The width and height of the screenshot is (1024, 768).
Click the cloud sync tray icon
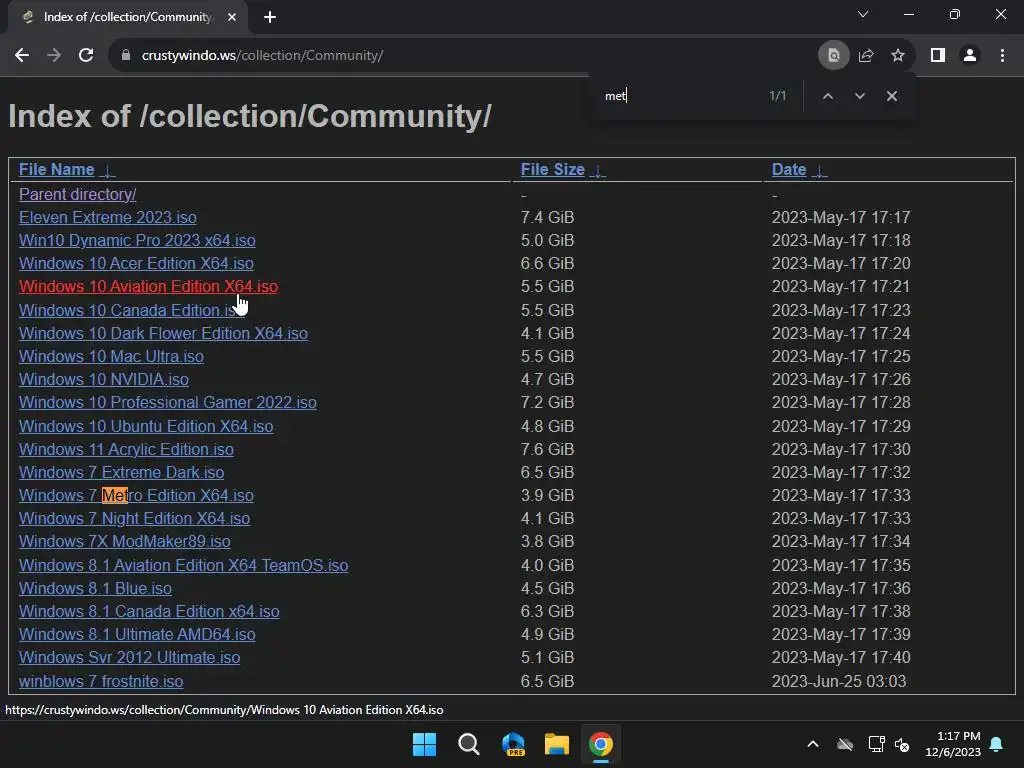pos(845,744)
